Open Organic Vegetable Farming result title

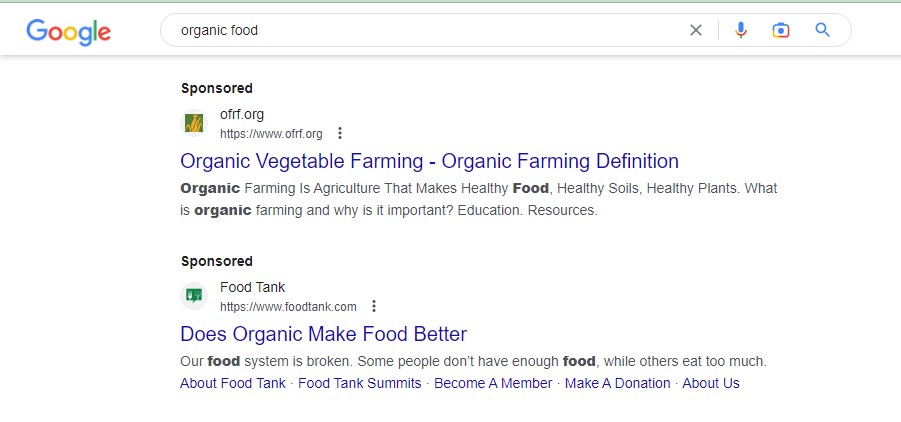429,161
